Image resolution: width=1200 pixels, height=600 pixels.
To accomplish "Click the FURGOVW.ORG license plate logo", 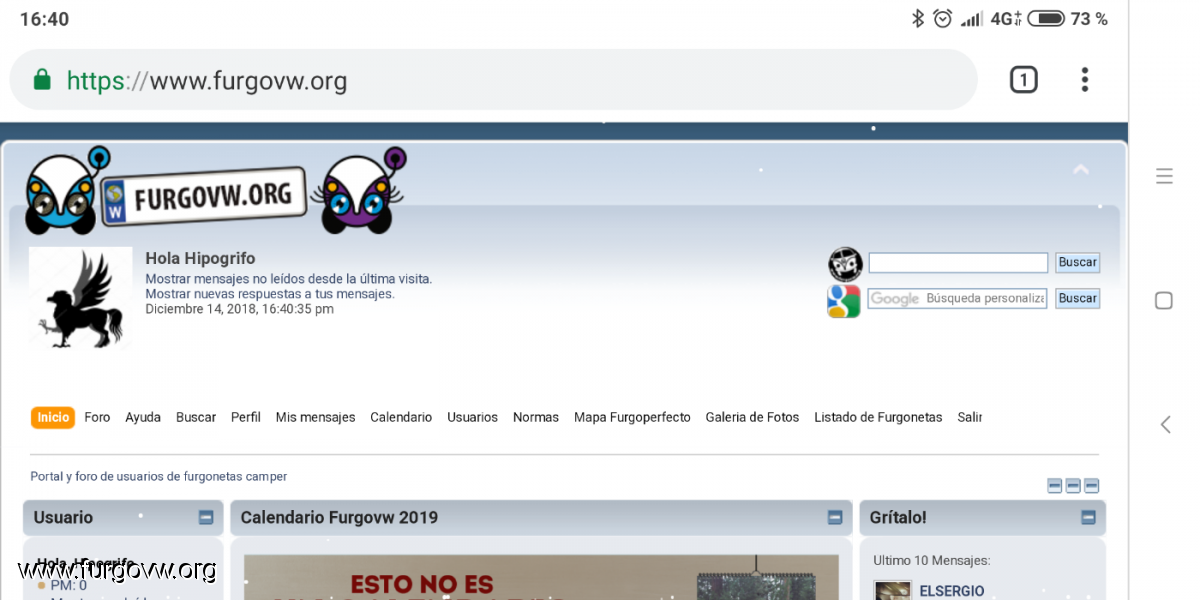I will click(204, 195).
